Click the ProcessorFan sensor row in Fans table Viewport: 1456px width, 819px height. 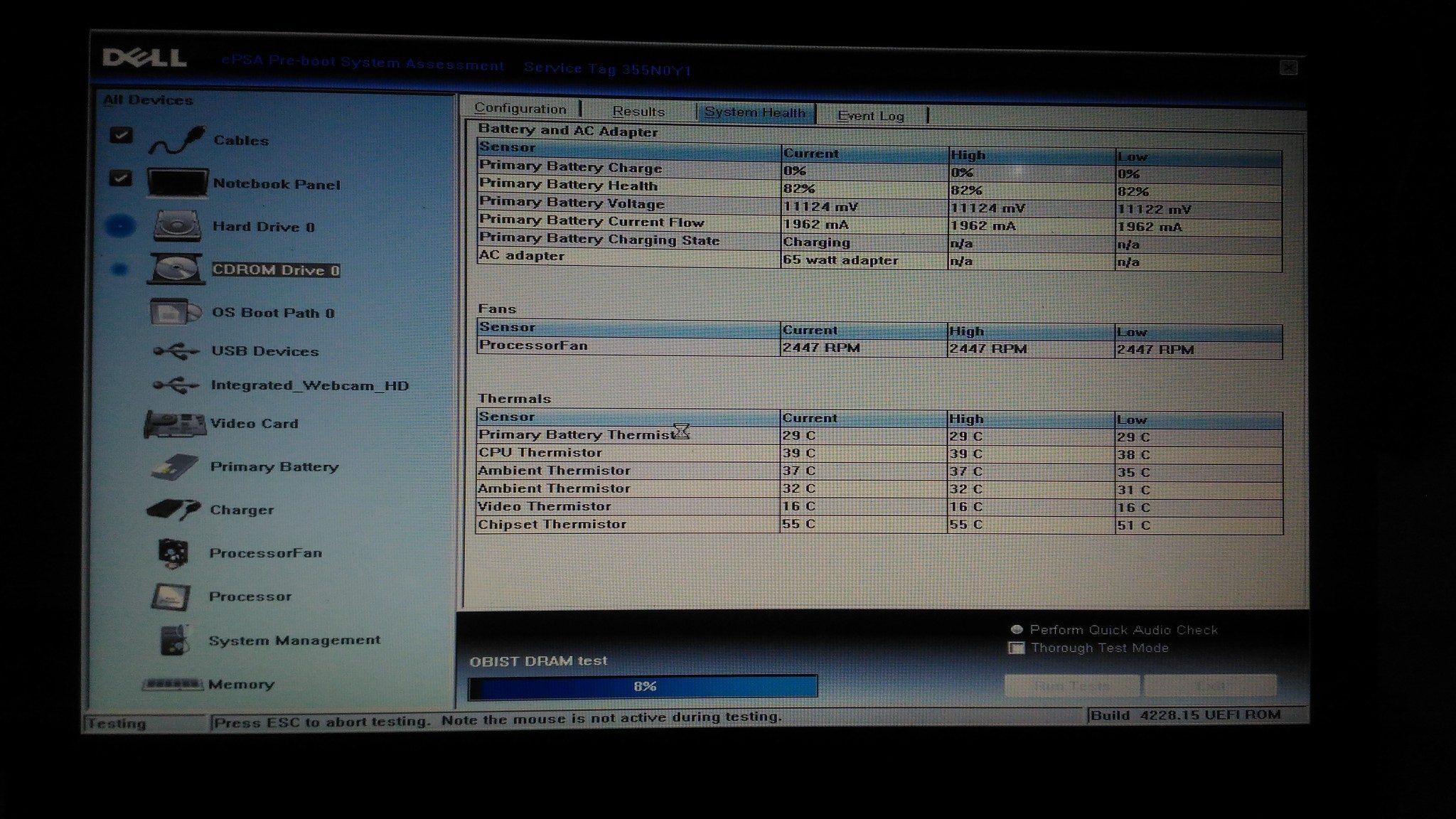(879, 348)
